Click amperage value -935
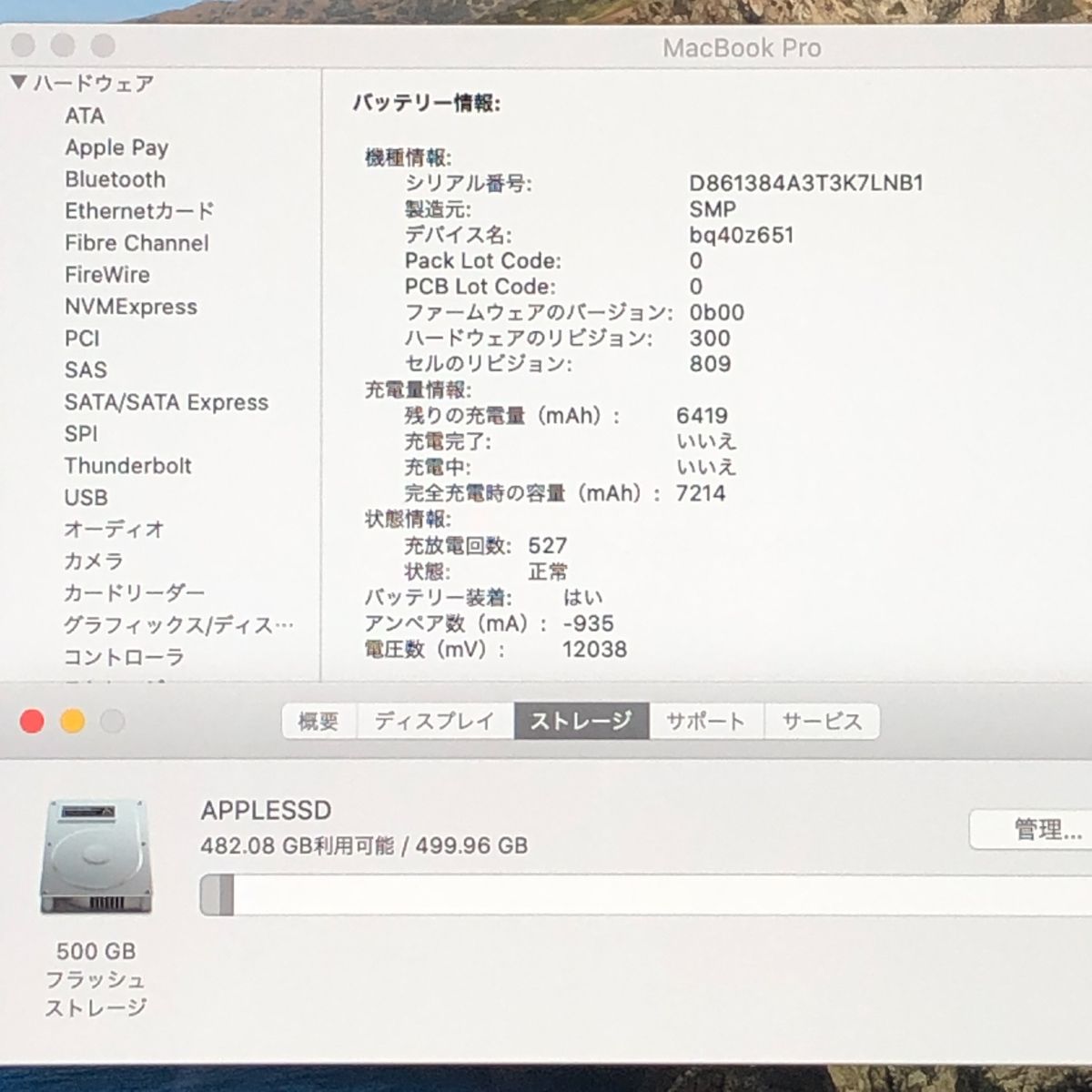This screenshot has height=1092, width=1092. point(588,623)
